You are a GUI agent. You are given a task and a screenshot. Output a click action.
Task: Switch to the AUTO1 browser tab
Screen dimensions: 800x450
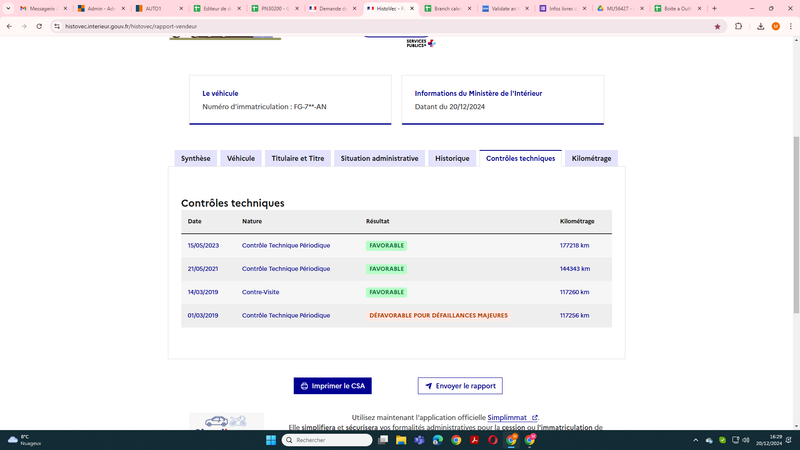(159, 9)
